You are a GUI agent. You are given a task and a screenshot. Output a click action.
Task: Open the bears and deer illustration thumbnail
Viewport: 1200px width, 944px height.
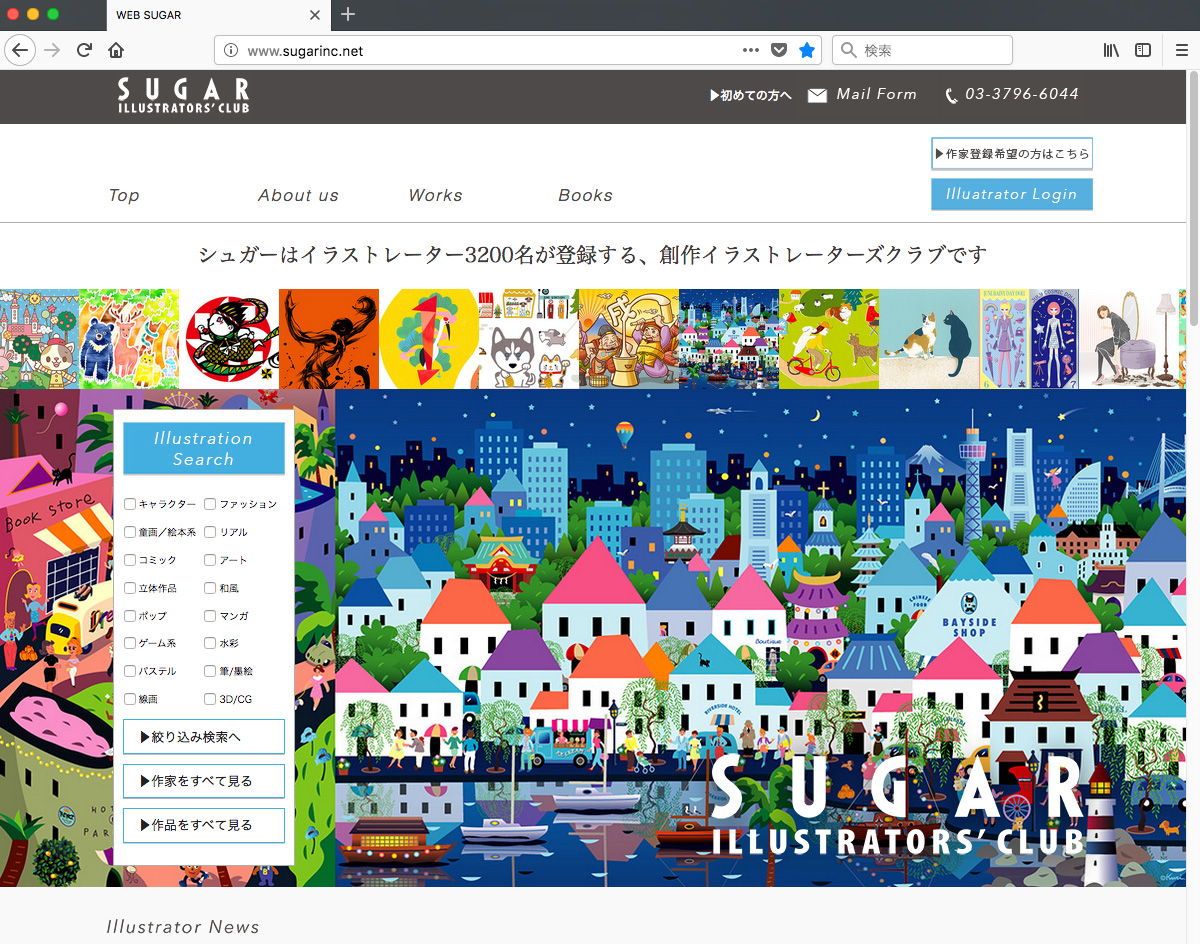click(x=129, y=339)
